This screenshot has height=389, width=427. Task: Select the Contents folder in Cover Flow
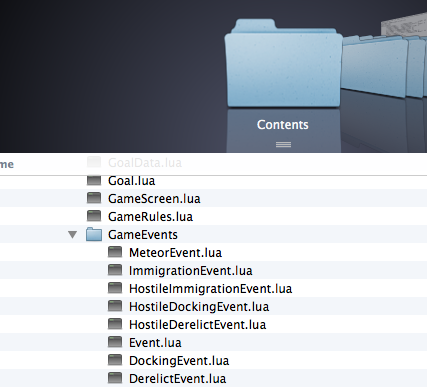click(283, 63)
